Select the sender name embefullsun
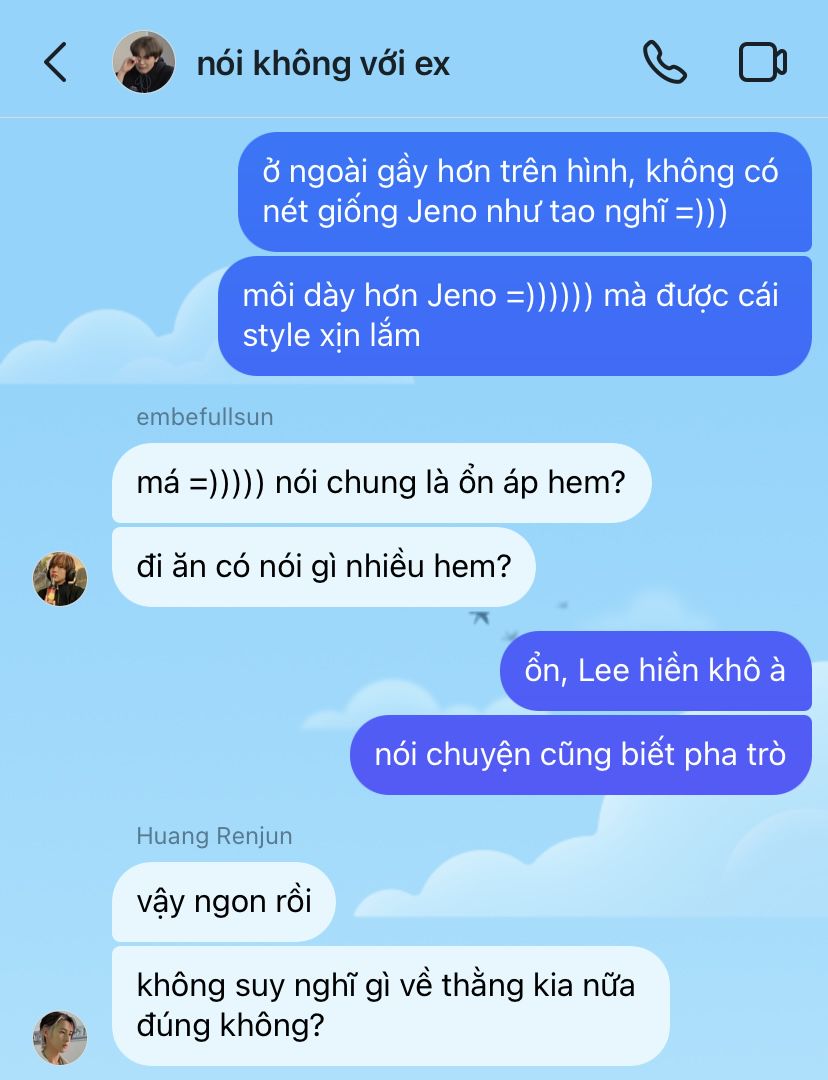The width and height of the screenshot is (828, 1080). click(x=205, y=417)
